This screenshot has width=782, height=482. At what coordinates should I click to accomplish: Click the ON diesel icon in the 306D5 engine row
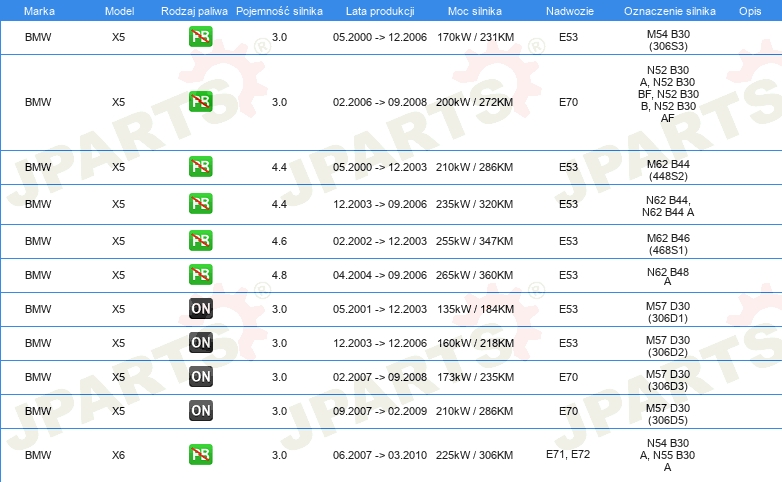[x=200, y=411]
